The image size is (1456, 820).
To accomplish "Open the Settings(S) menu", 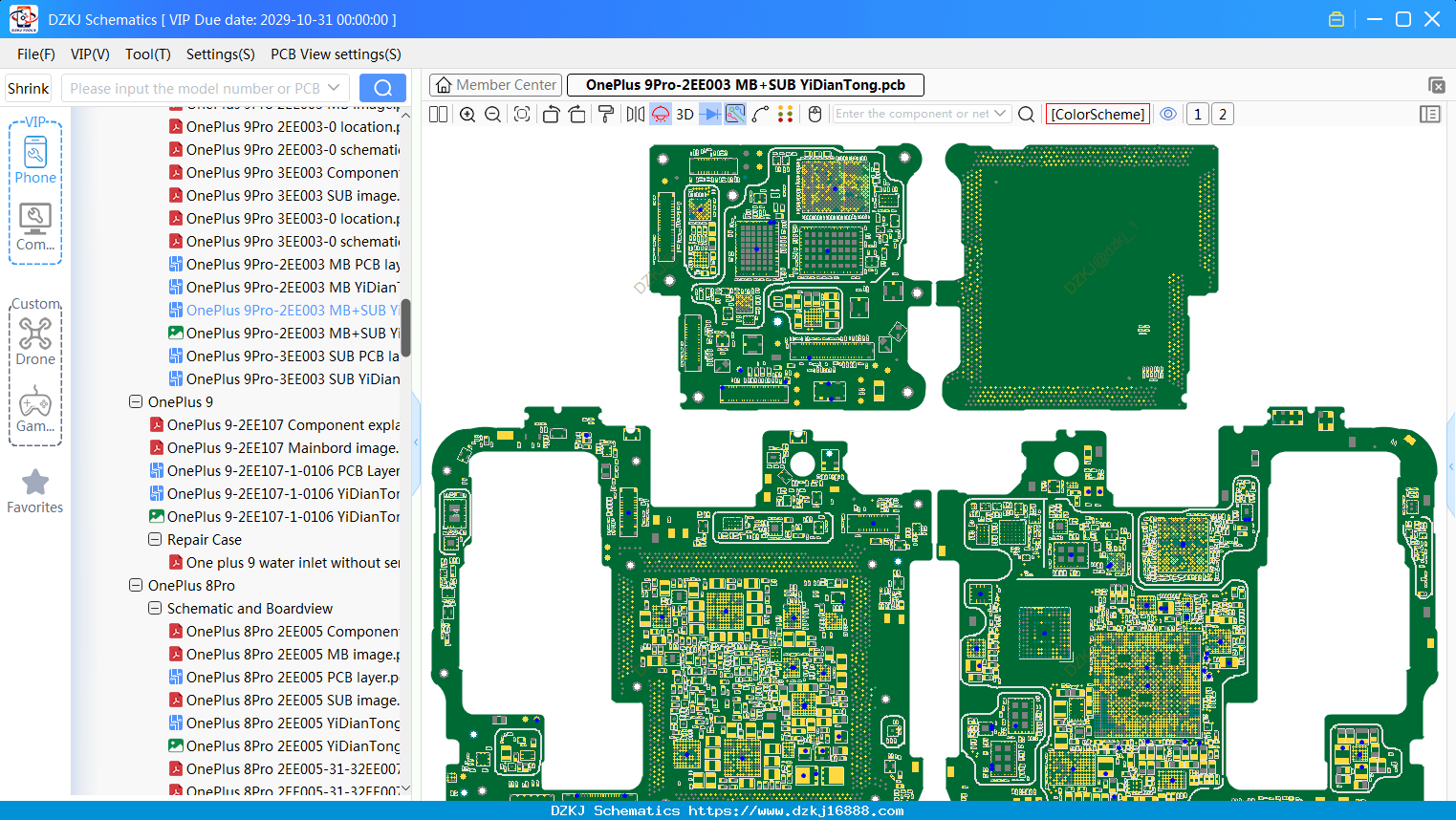I will (221, 54).
